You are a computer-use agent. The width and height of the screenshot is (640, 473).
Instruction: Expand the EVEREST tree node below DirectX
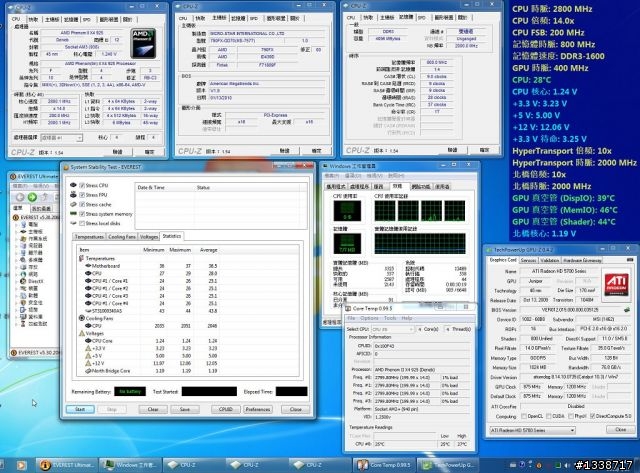click(x=17, y=288)
